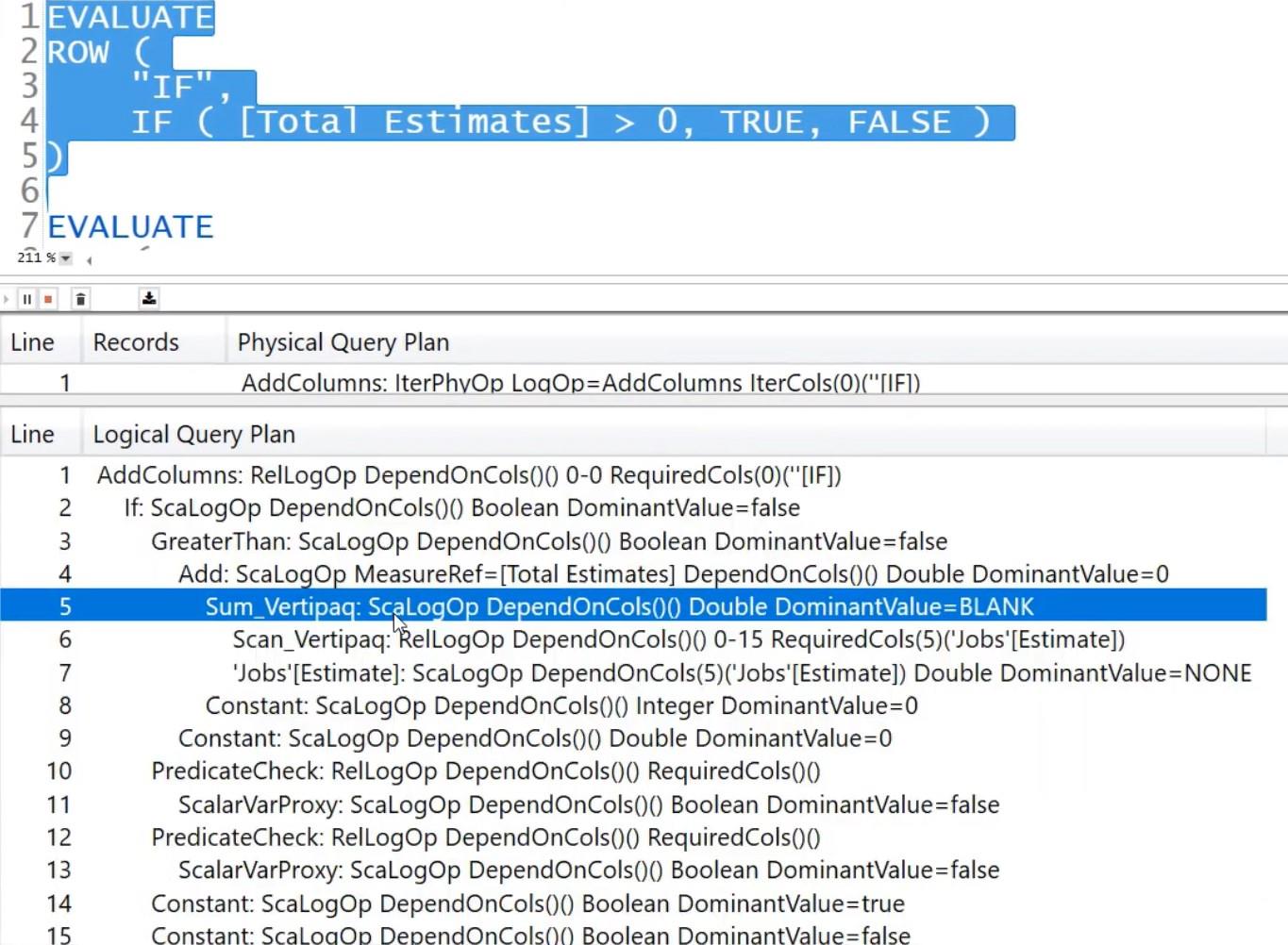Select logical row AddColumns: RelLogOp

click(633, 475)
